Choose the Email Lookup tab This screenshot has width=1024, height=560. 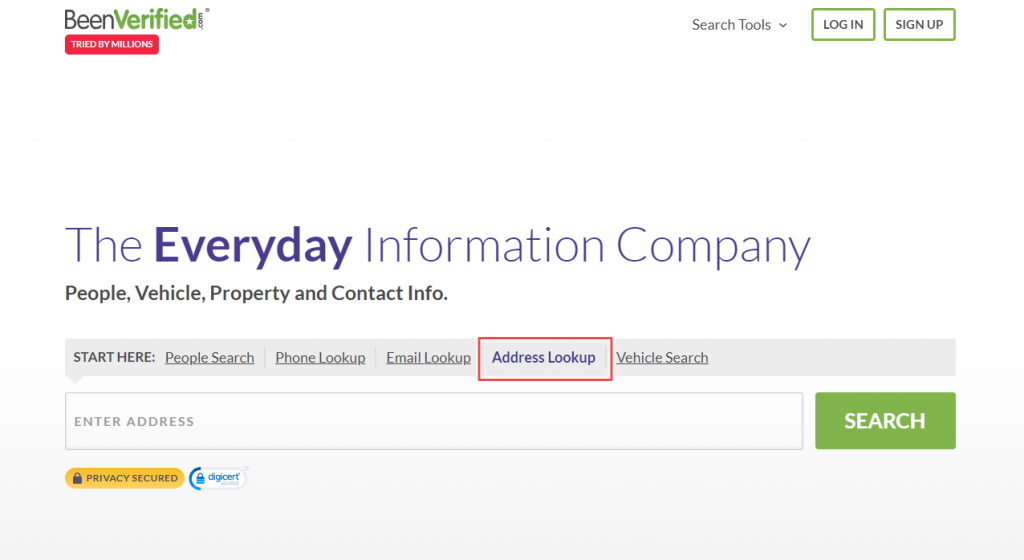[x=428, y=358]
